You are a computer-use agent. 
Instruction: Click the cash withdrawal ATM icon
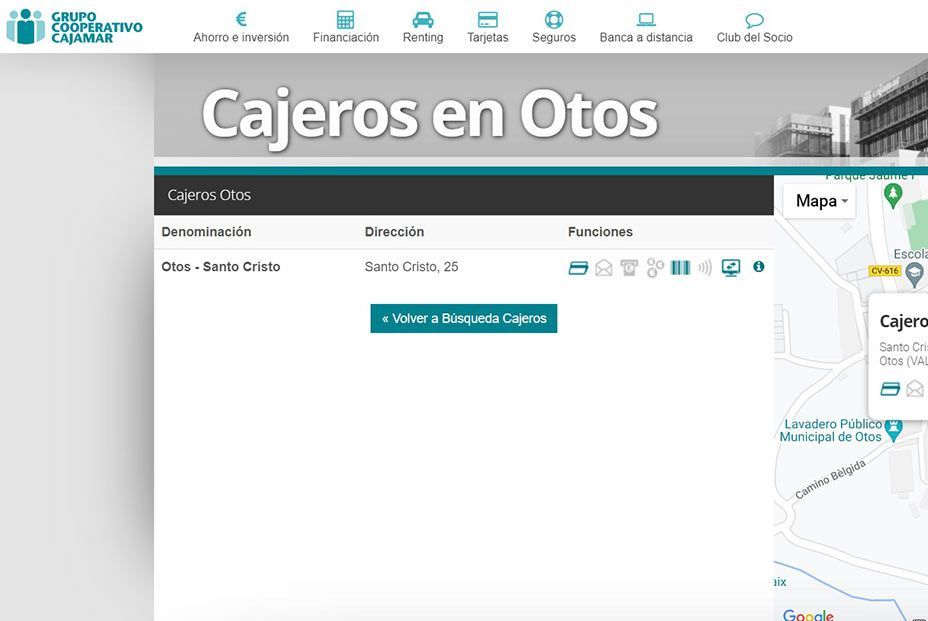[x=629, y=267]
